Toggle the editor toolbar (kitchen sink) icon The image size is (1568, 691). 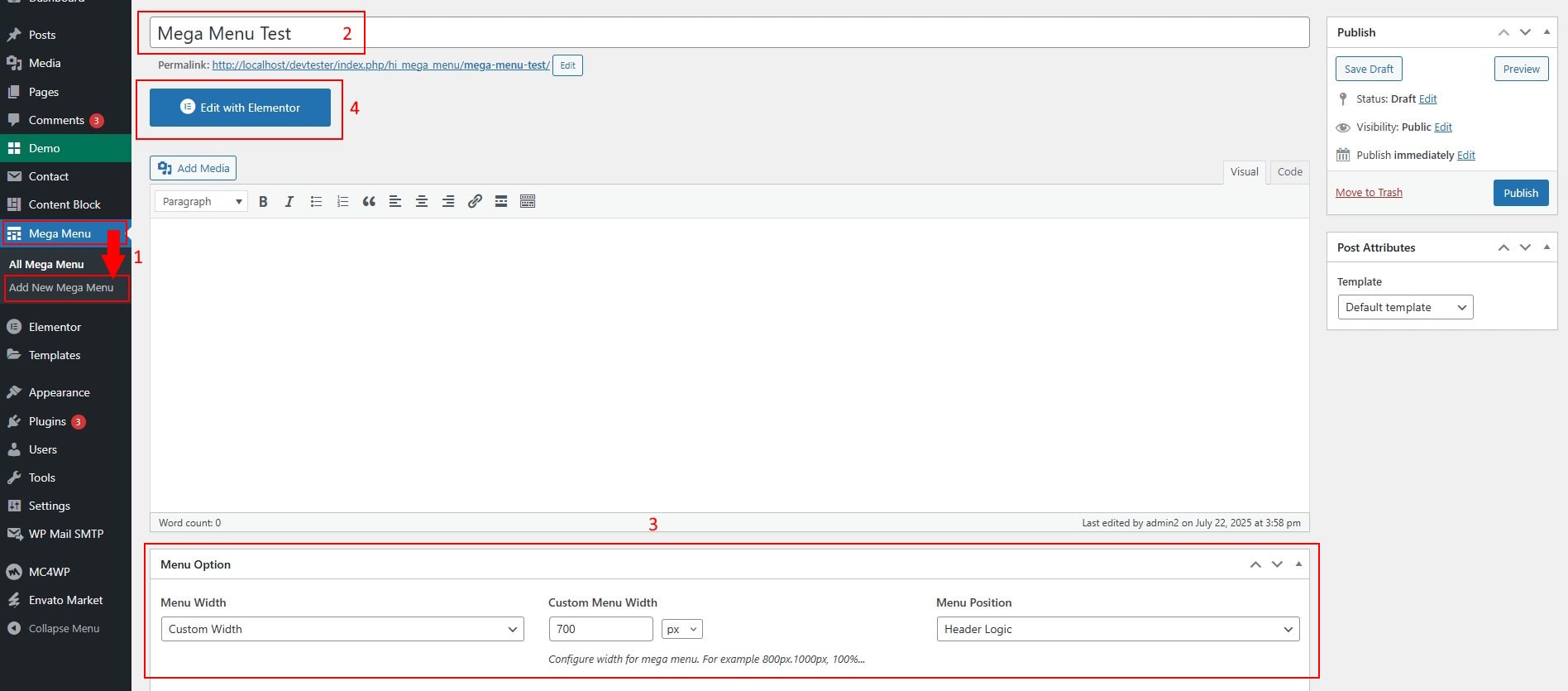point(528,201)
